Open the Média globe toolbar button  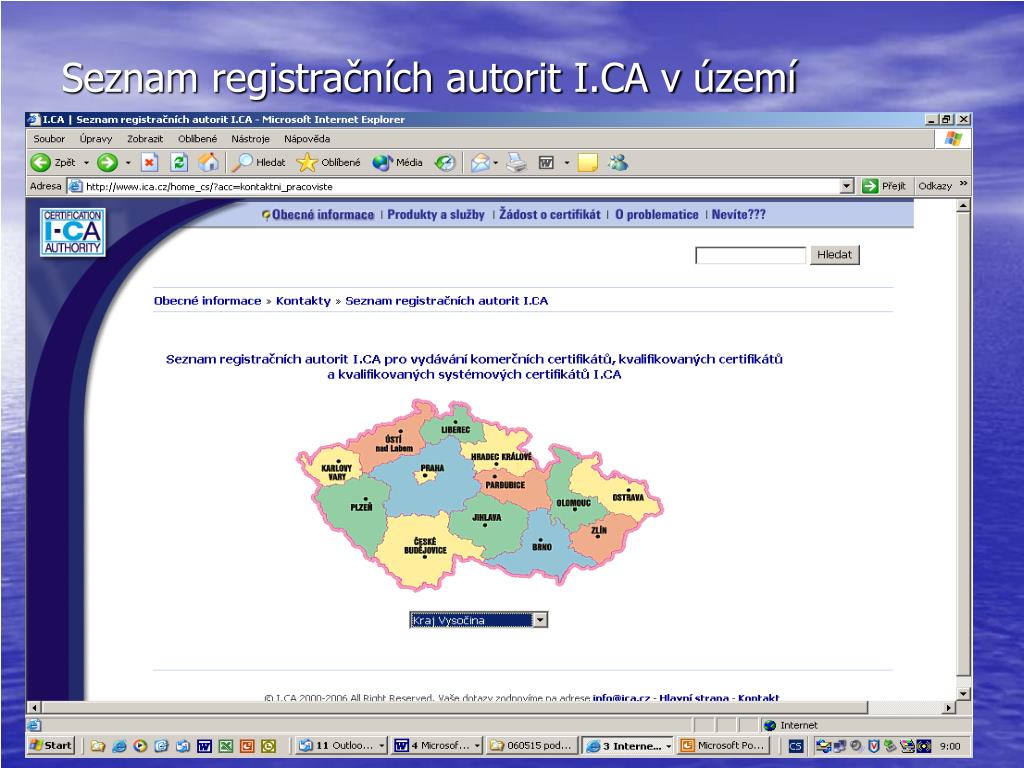pyautogui.click(x=397, y=163)
